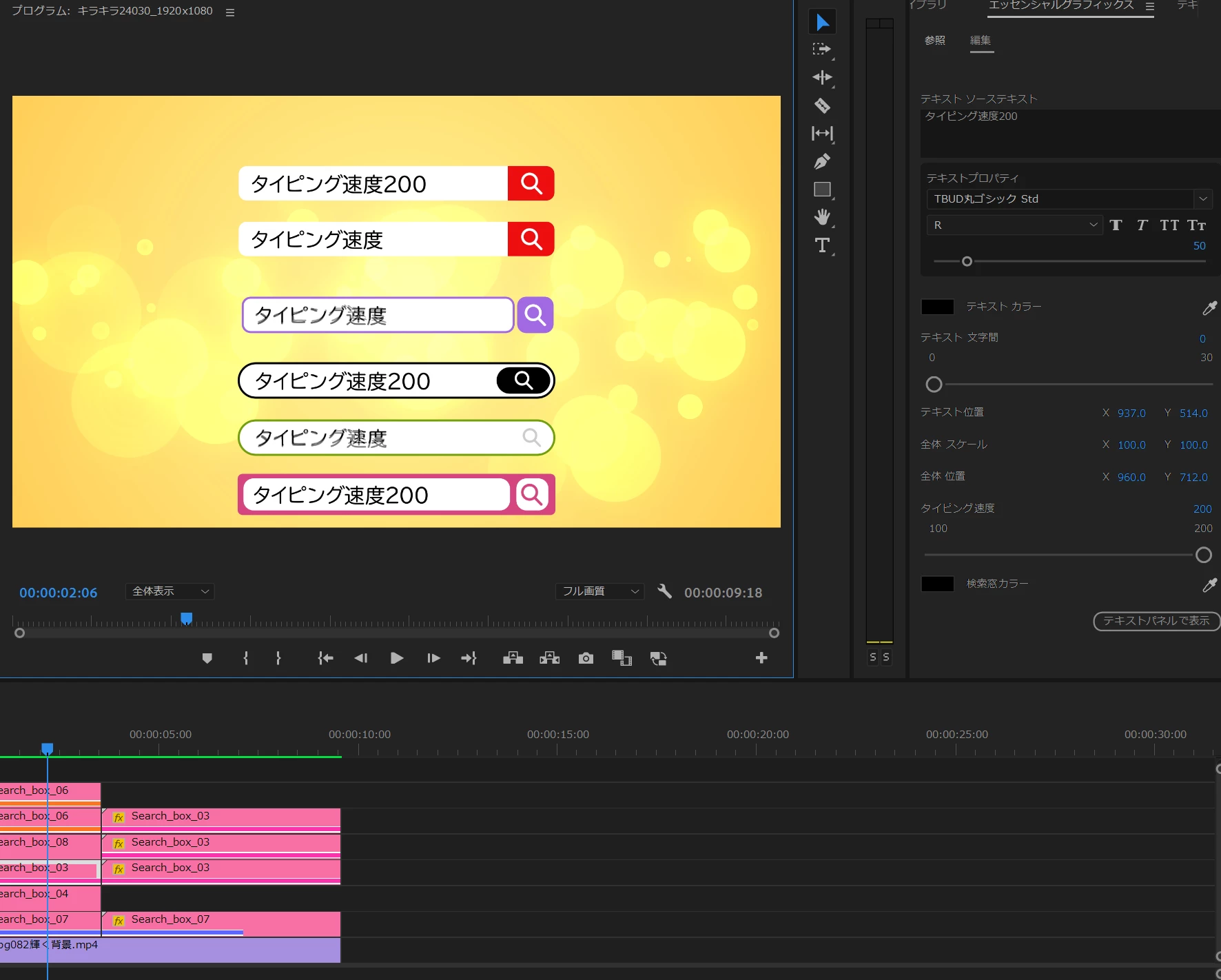This screenshot has width=1221, height=980.
Task: Step back one frame
Action: click(360, 658)
